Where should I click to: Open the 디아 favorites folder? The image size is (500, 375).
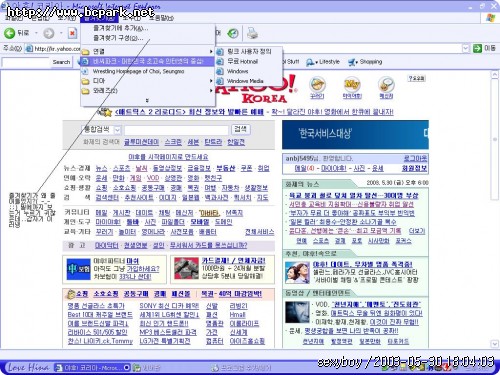(x=147, y=81)
